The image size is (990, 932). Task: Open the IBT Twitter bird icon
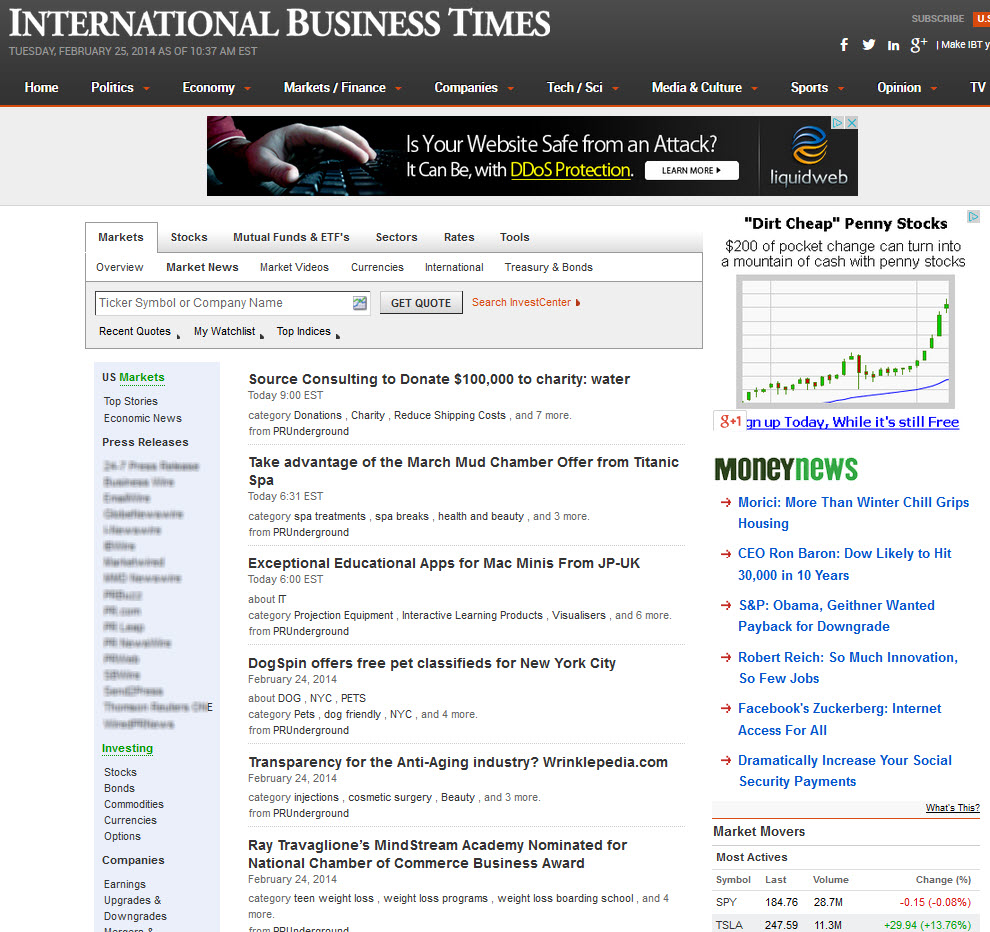click(x=869, y=45)
